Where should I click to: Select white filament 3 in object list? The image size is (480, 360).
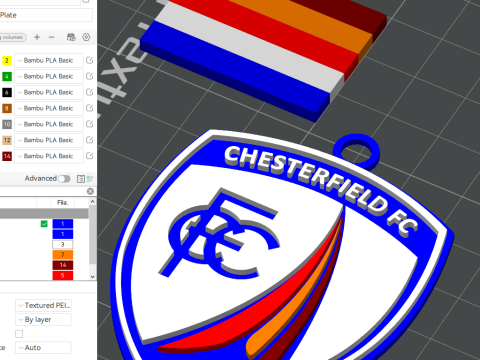click(x=63, y=244)
